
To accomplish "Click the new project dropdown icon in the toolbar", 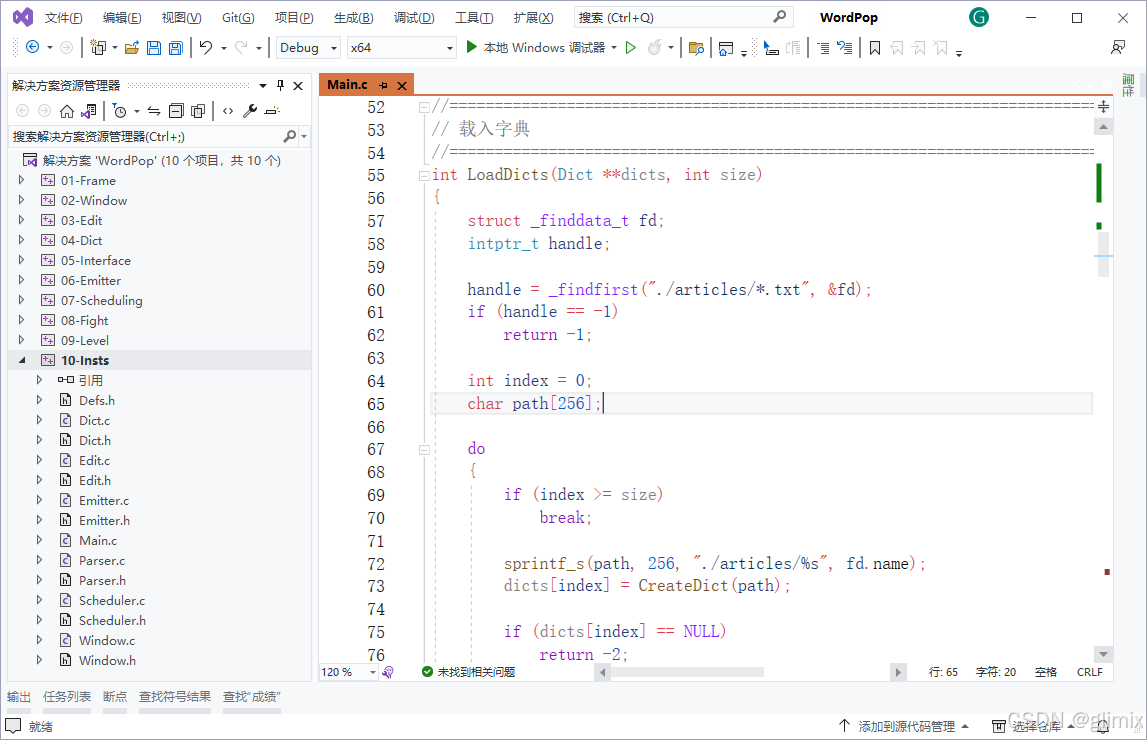I will (98, 48).
